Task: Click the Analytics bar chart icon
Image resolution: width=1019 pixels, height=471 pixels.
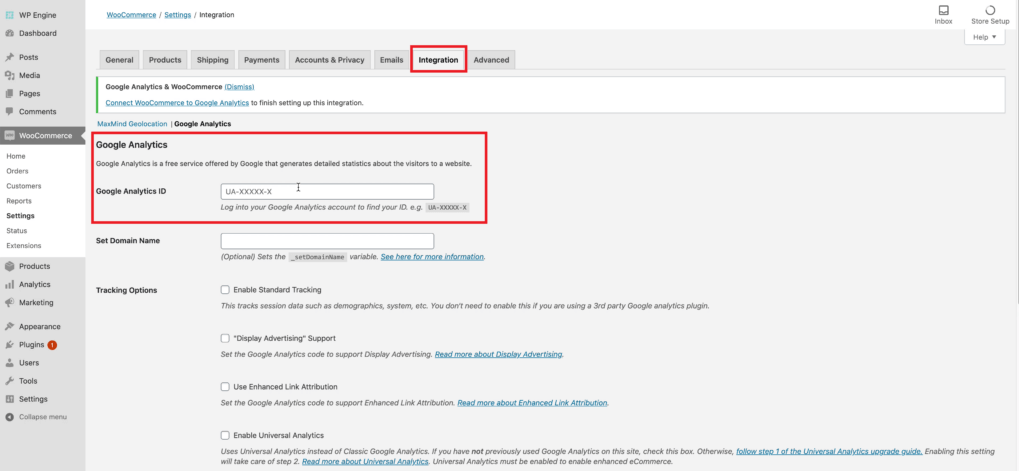Action: pyautogui.click(x=10, y=285)
